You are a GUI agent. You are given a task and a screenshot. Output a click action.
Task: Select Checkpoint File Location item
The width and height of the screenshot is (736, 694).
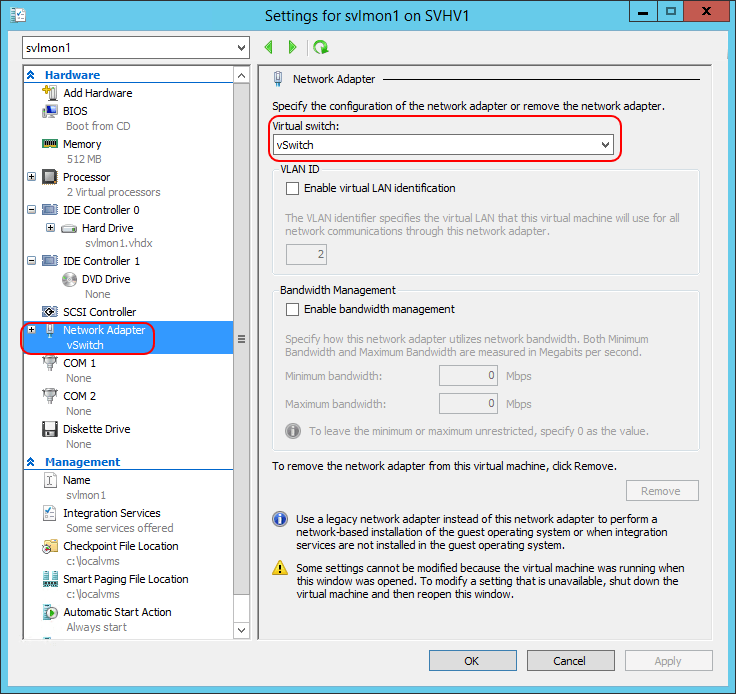point(121,546)
